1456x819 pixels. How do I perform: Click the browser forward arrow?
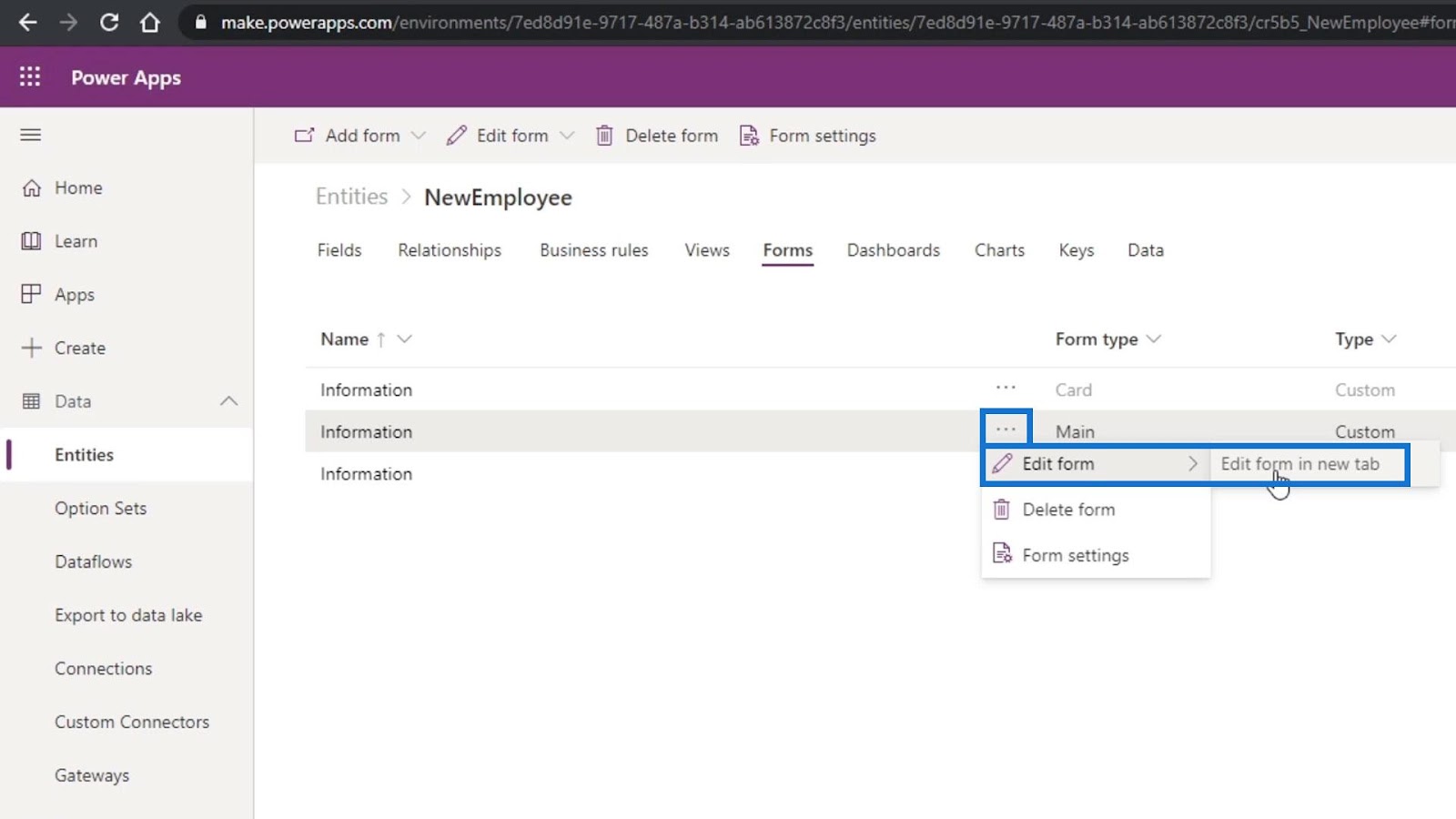[69, 22]
